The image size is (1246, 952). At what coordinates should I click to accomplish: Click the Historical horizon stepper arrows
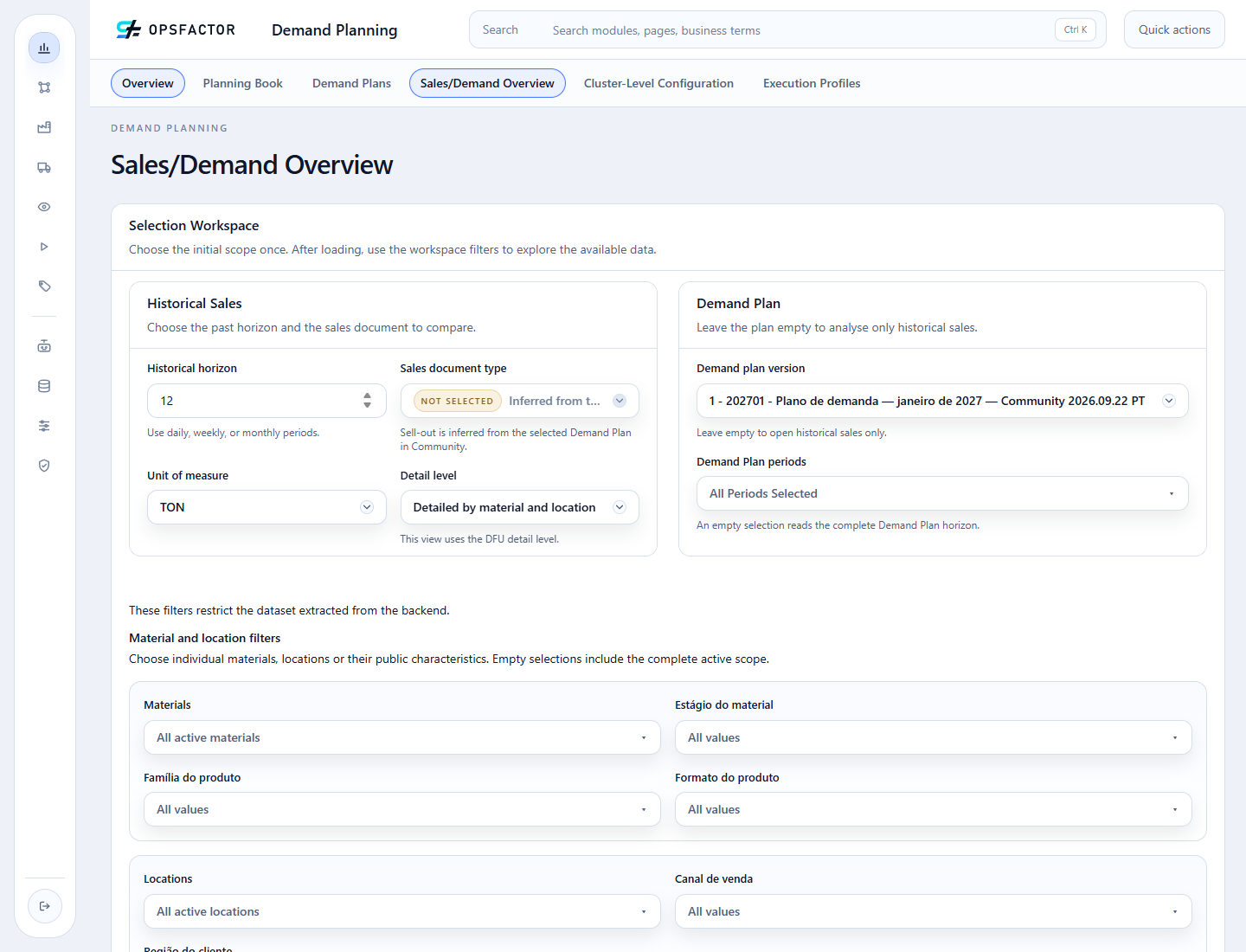pos(368,401)
